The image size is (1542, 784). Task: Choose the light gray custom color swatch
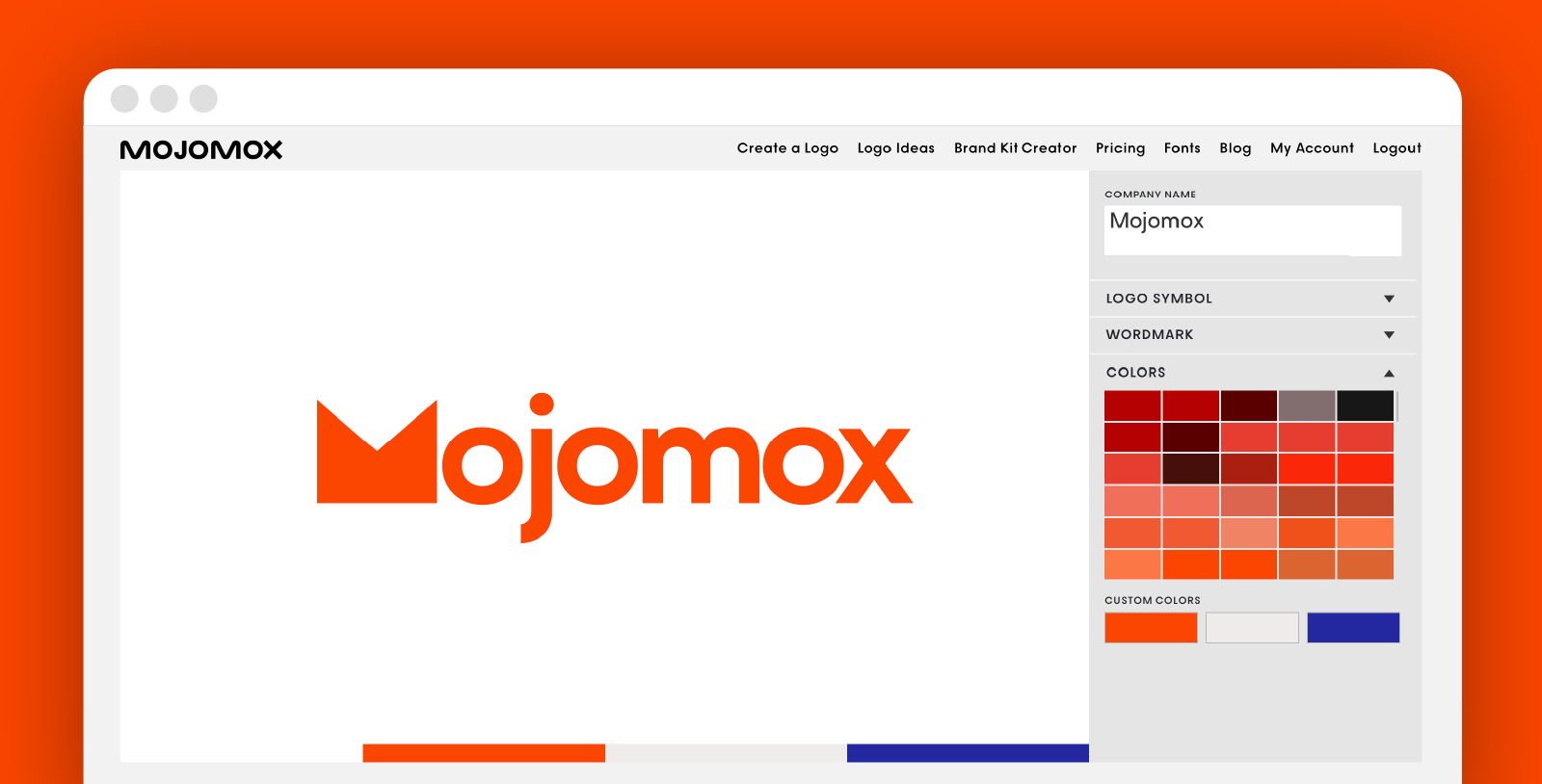1252,628
